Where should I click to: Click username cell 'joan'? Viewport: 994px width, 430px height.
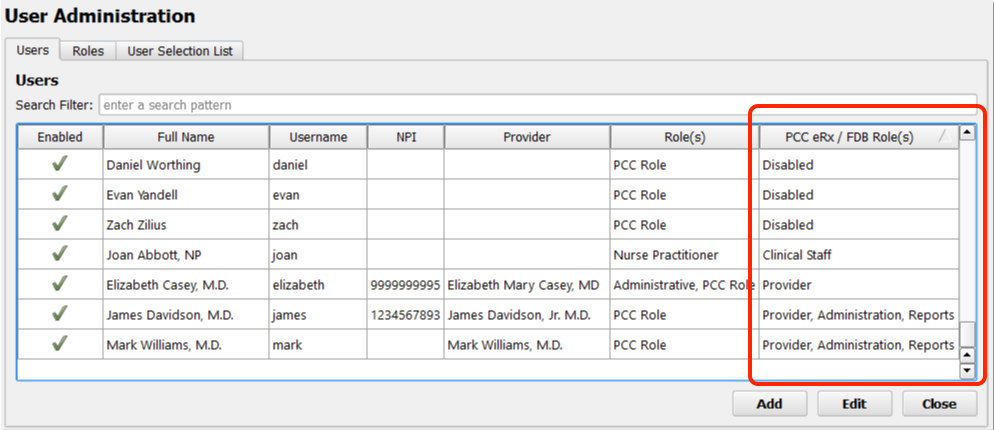point(318,254)
